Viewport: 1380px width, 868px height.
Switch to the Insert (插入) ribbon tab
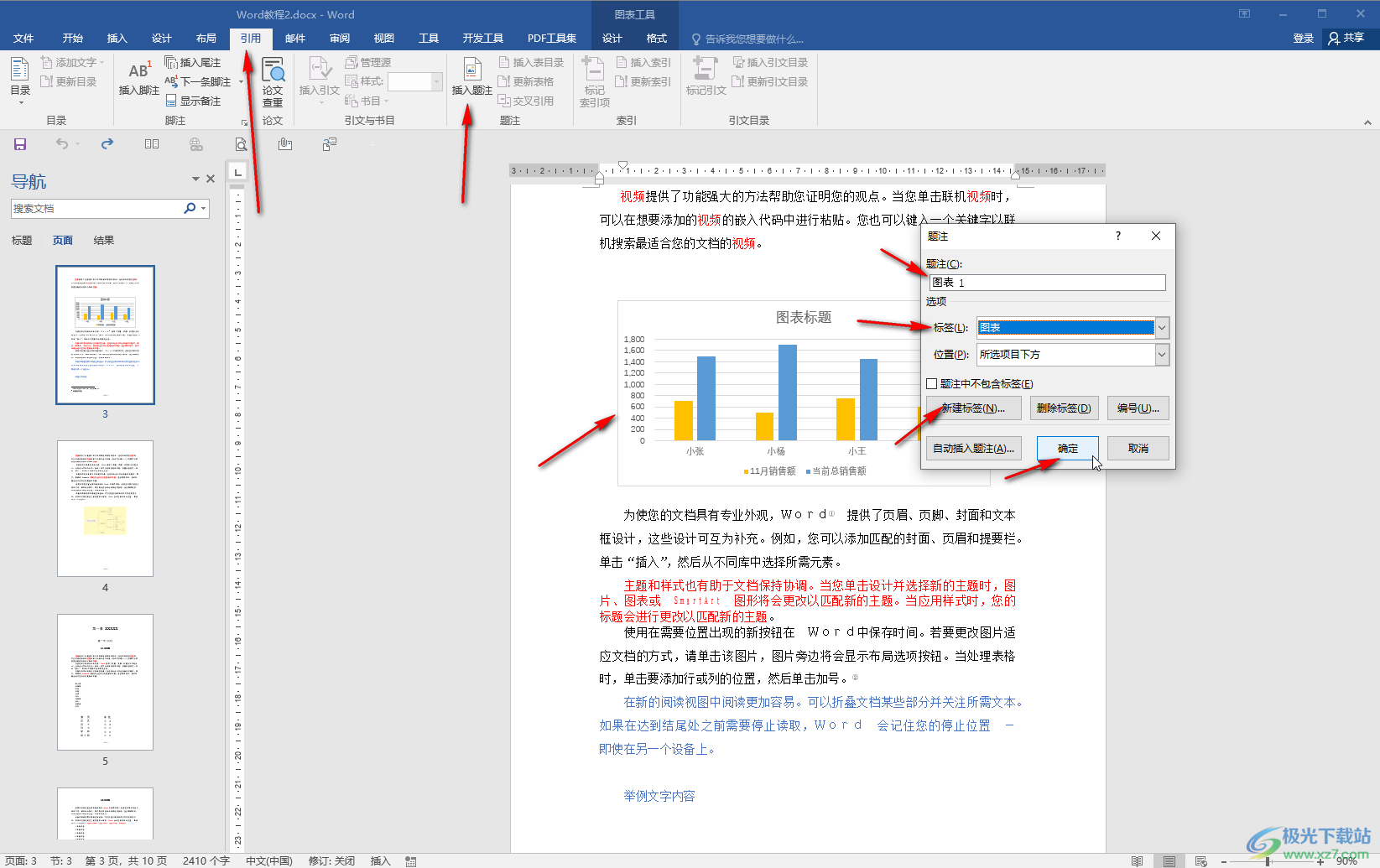[117, 38]
